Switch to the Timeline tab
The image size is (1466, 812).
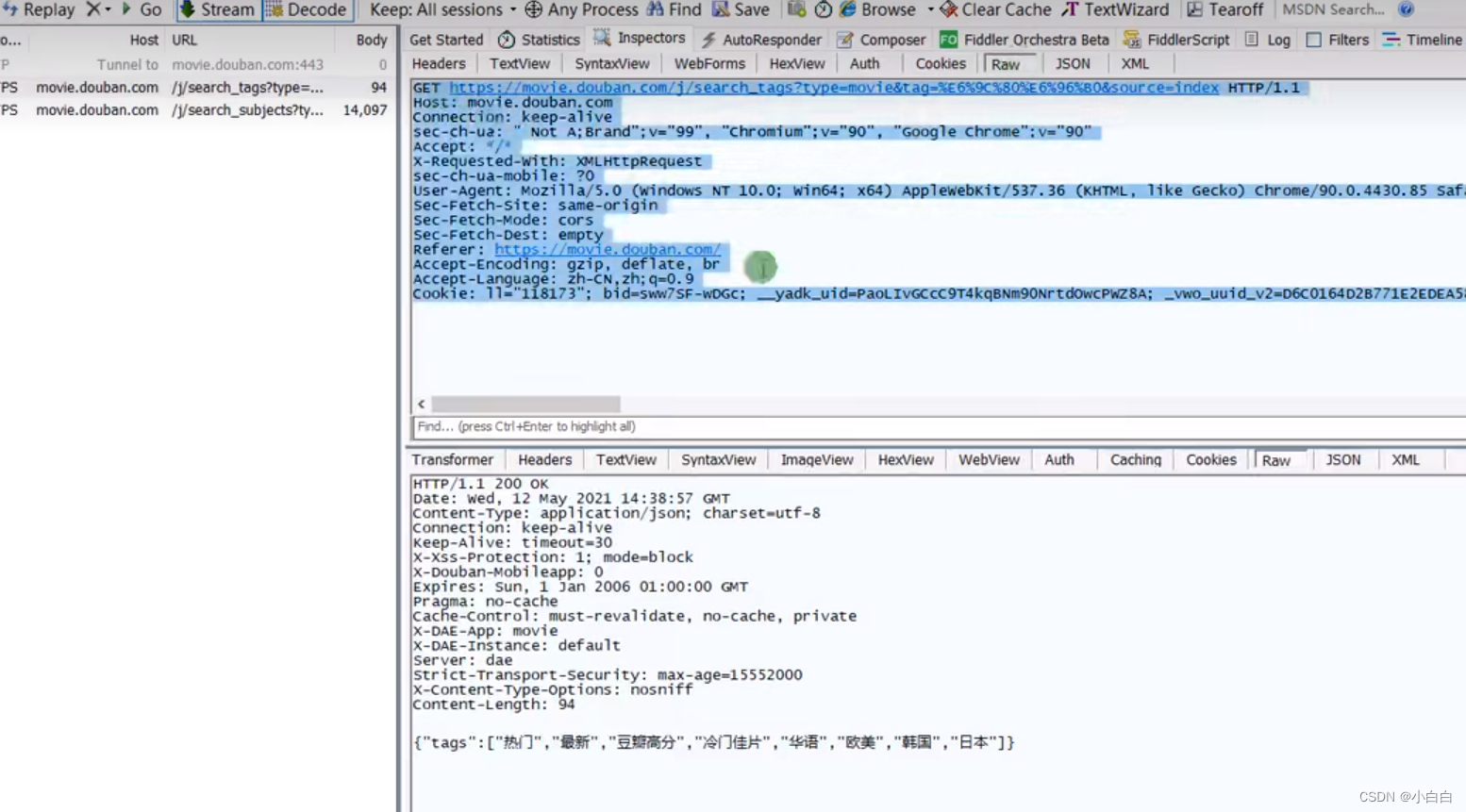pyautogui.click(x=1422, y=40)
